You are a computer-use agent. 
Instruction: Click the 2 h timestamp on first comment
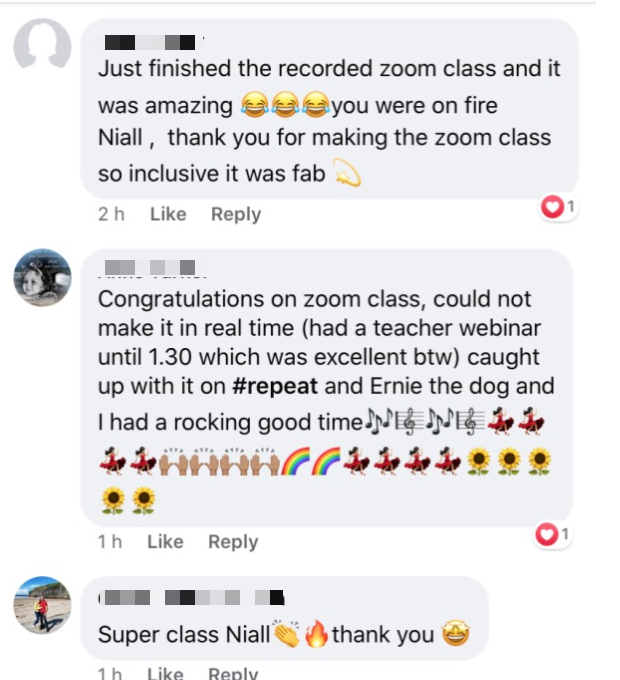click(111, 214)
